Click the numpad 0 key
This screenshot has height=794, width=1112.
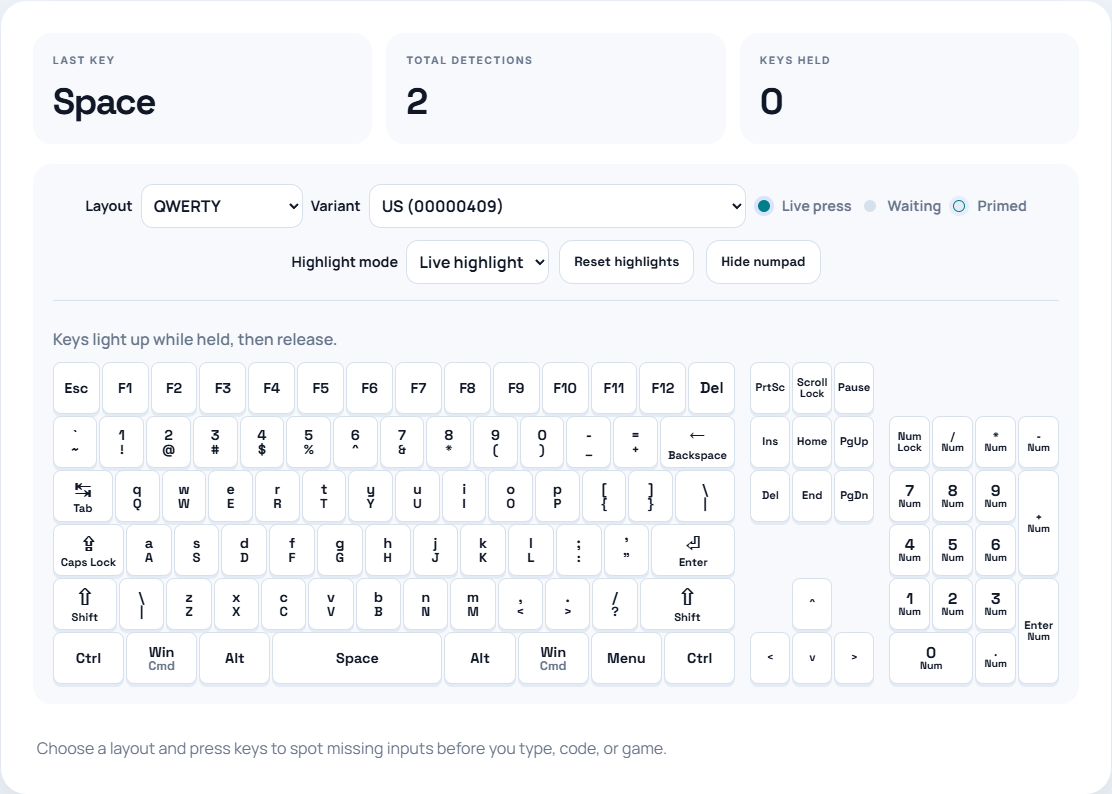[x=931, y=659]
